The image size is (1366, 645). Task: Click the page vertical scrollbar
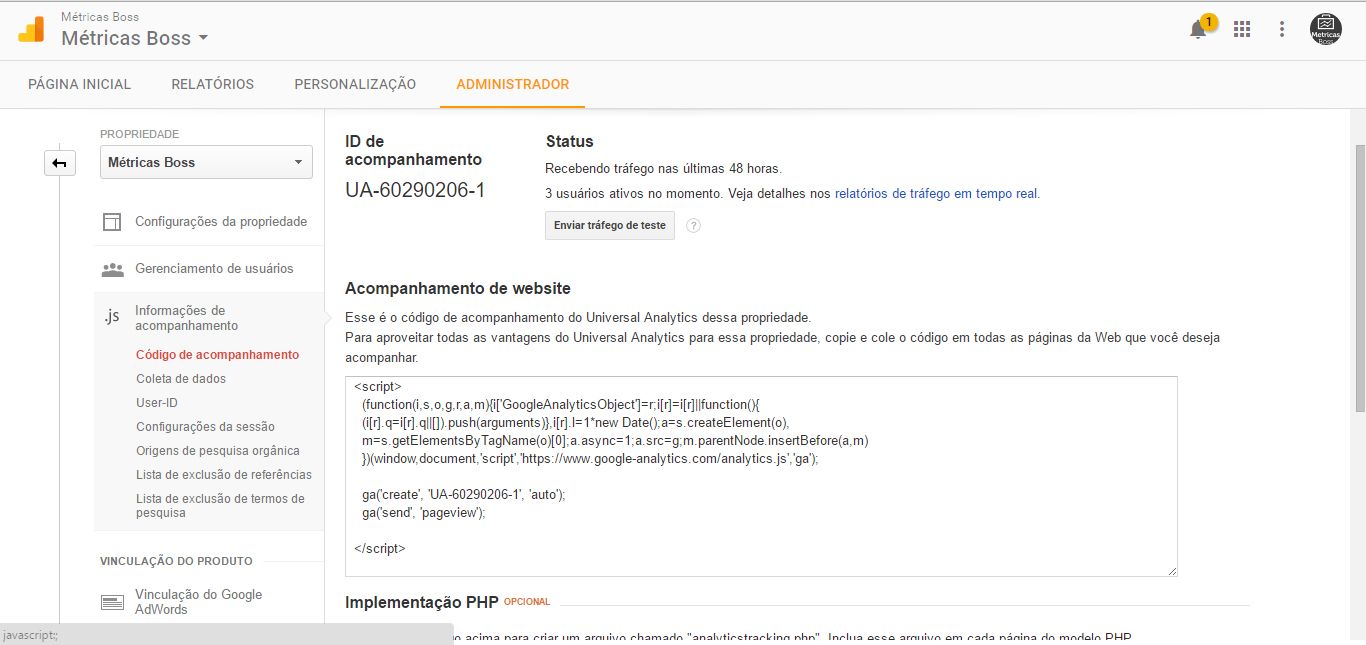point(1358,280)
